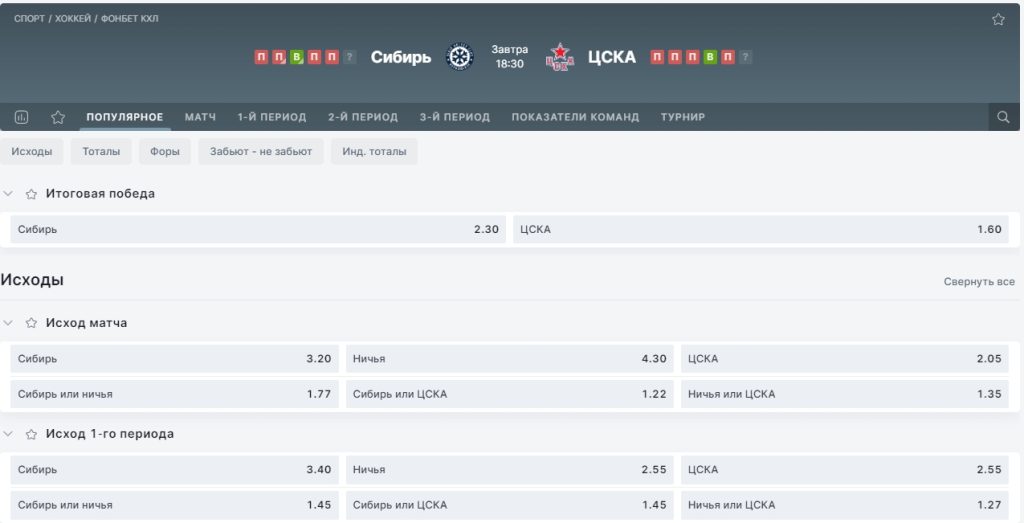Viewport: 1024px width, 523px height.
Task: Open the Турнир tab
Action: [x=682, y=117]
